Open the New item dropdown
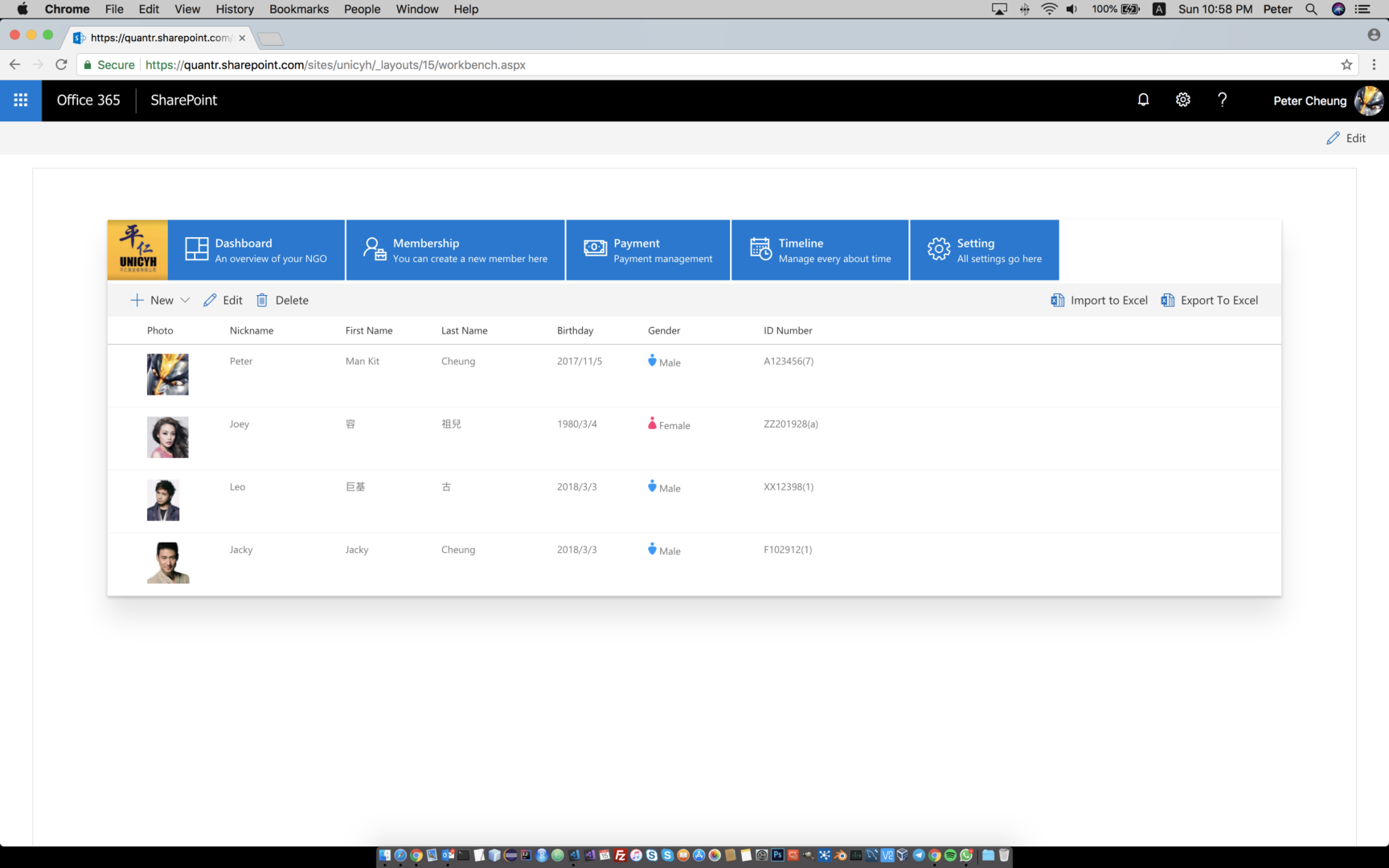Viewport: 1389px width, 868px height. [186, 300]
